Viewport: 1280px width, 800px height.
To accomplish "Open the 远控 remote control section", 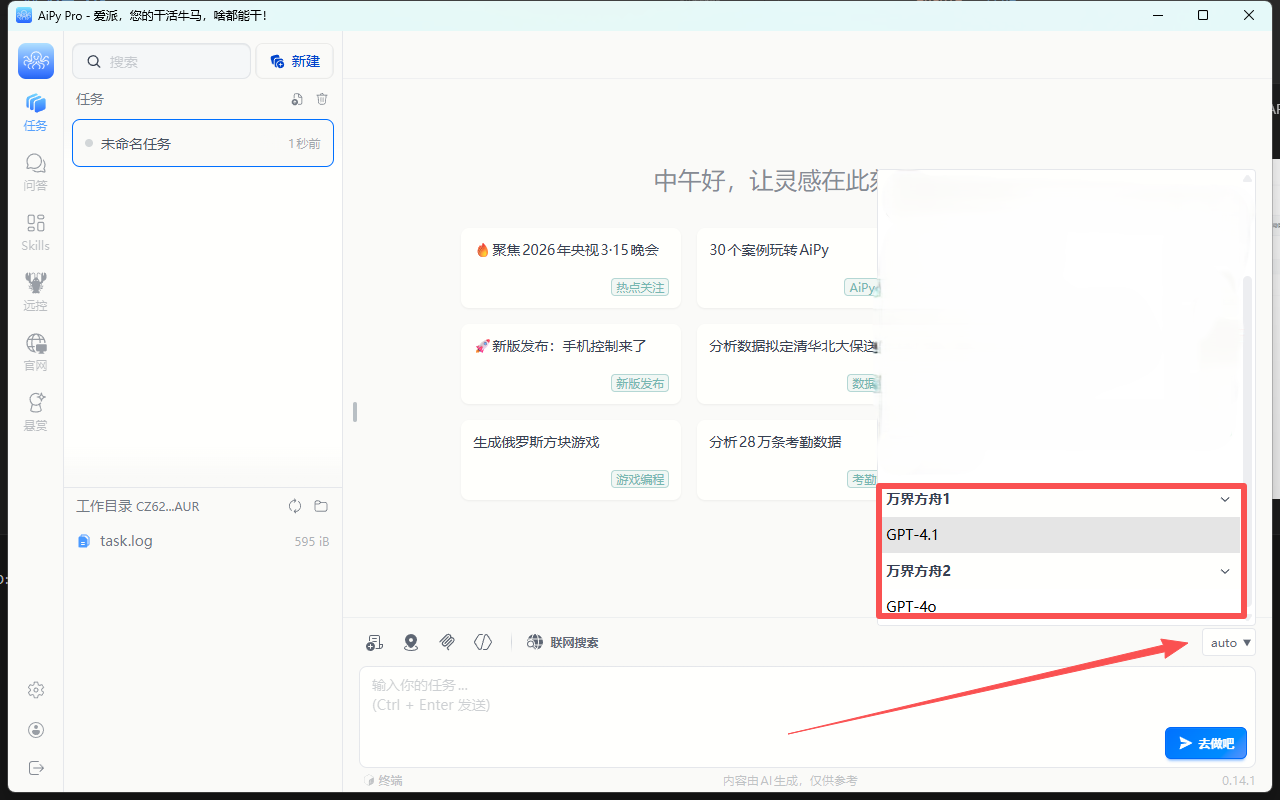I will pyautogui.click(x=36, y=291).
